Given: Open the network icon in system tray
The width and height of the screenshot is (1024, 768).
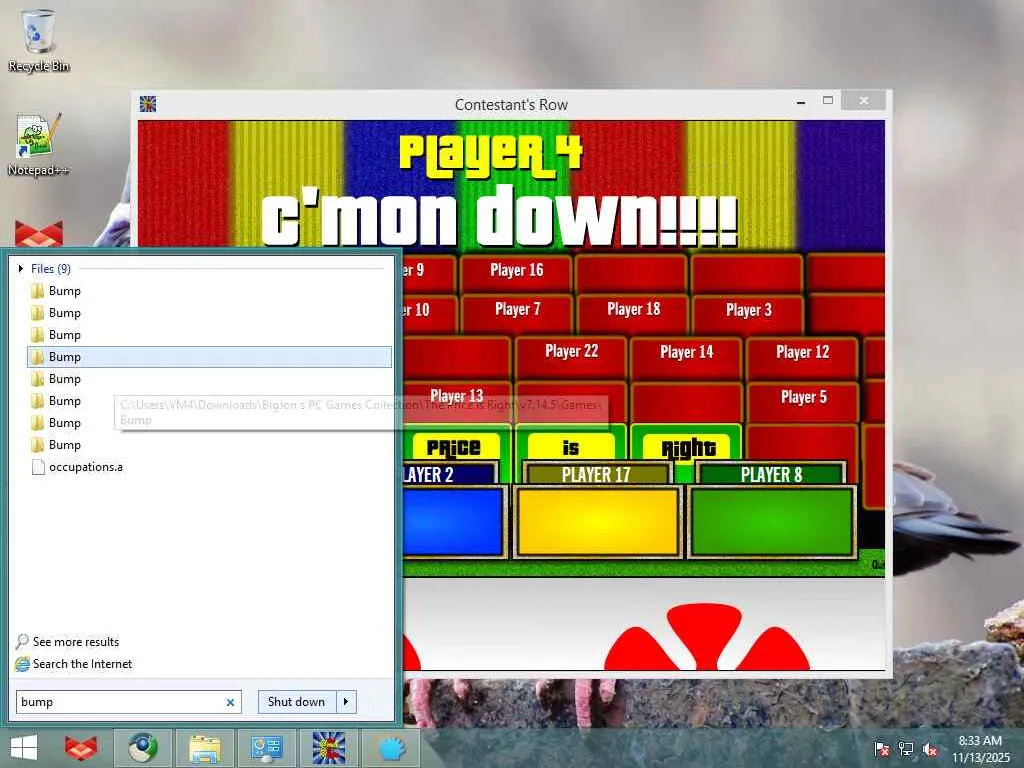Looking at the screenshot, I should [x=906, y=749].
